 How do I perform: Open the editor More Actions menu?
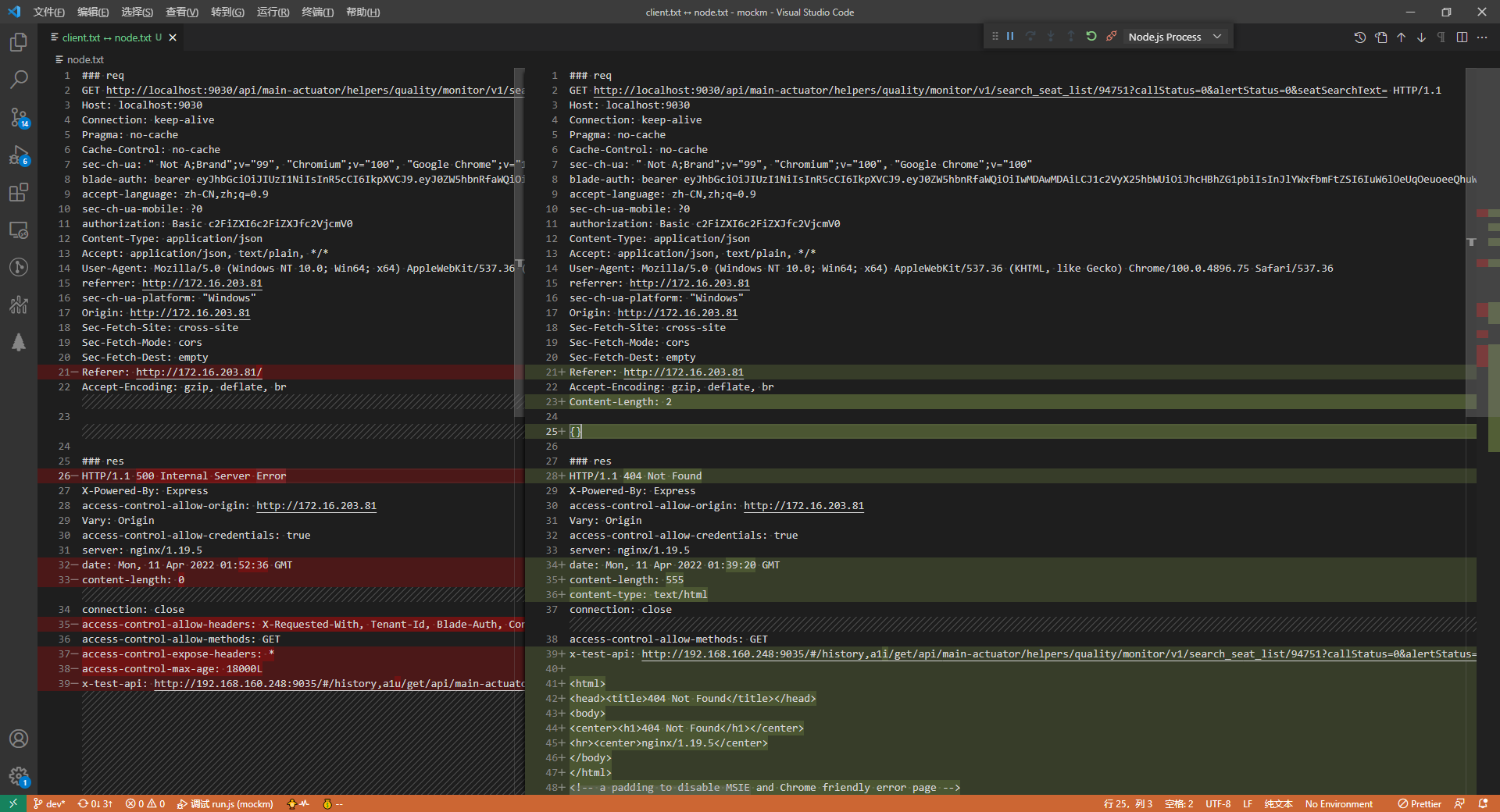[x=1482, y=37]
